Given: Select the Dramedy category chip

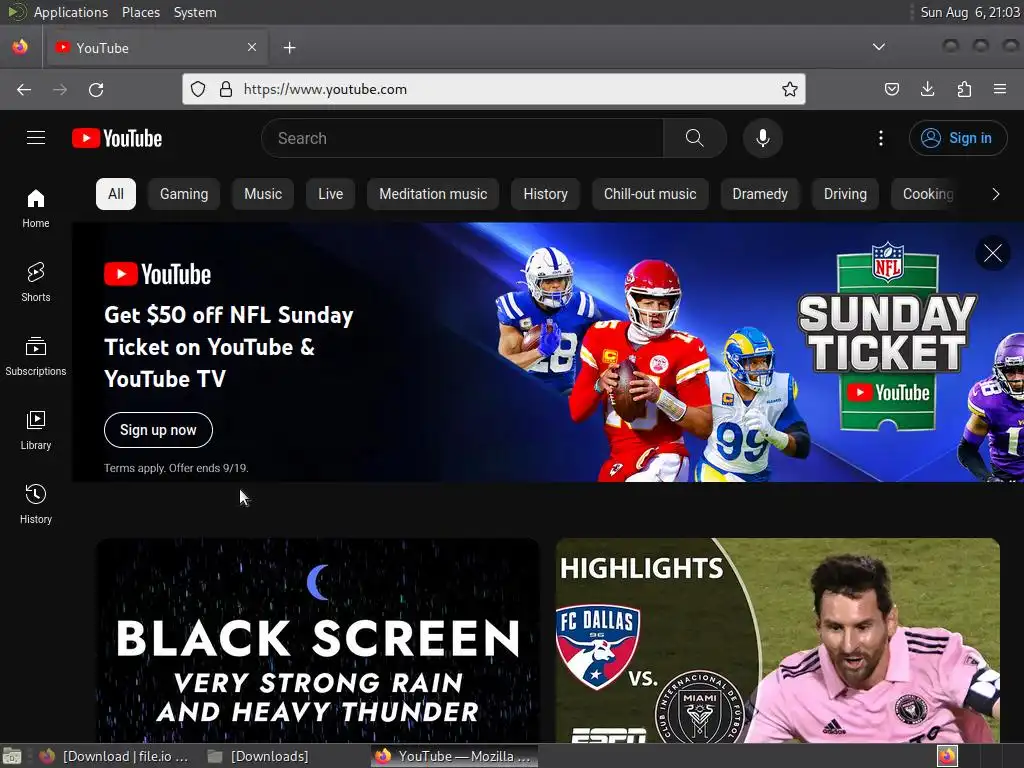Looking at the screenshot, I should (x=760, y=194).
